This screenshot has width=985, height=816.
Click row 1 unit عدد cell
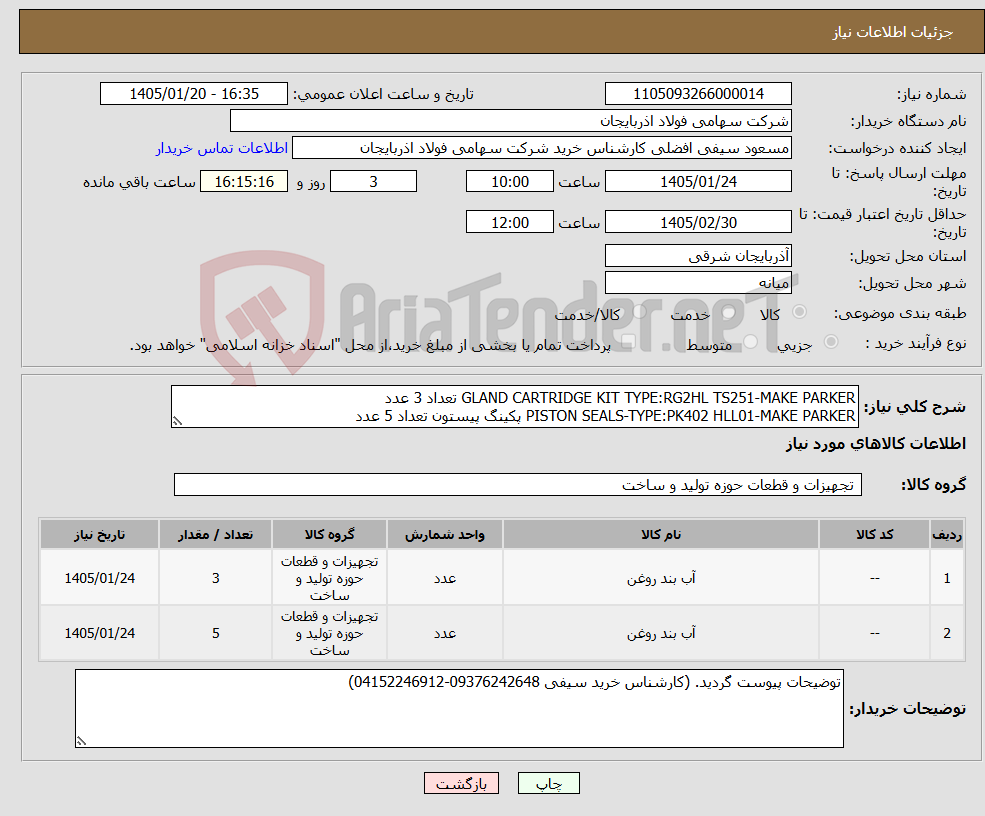pos(445,578)
